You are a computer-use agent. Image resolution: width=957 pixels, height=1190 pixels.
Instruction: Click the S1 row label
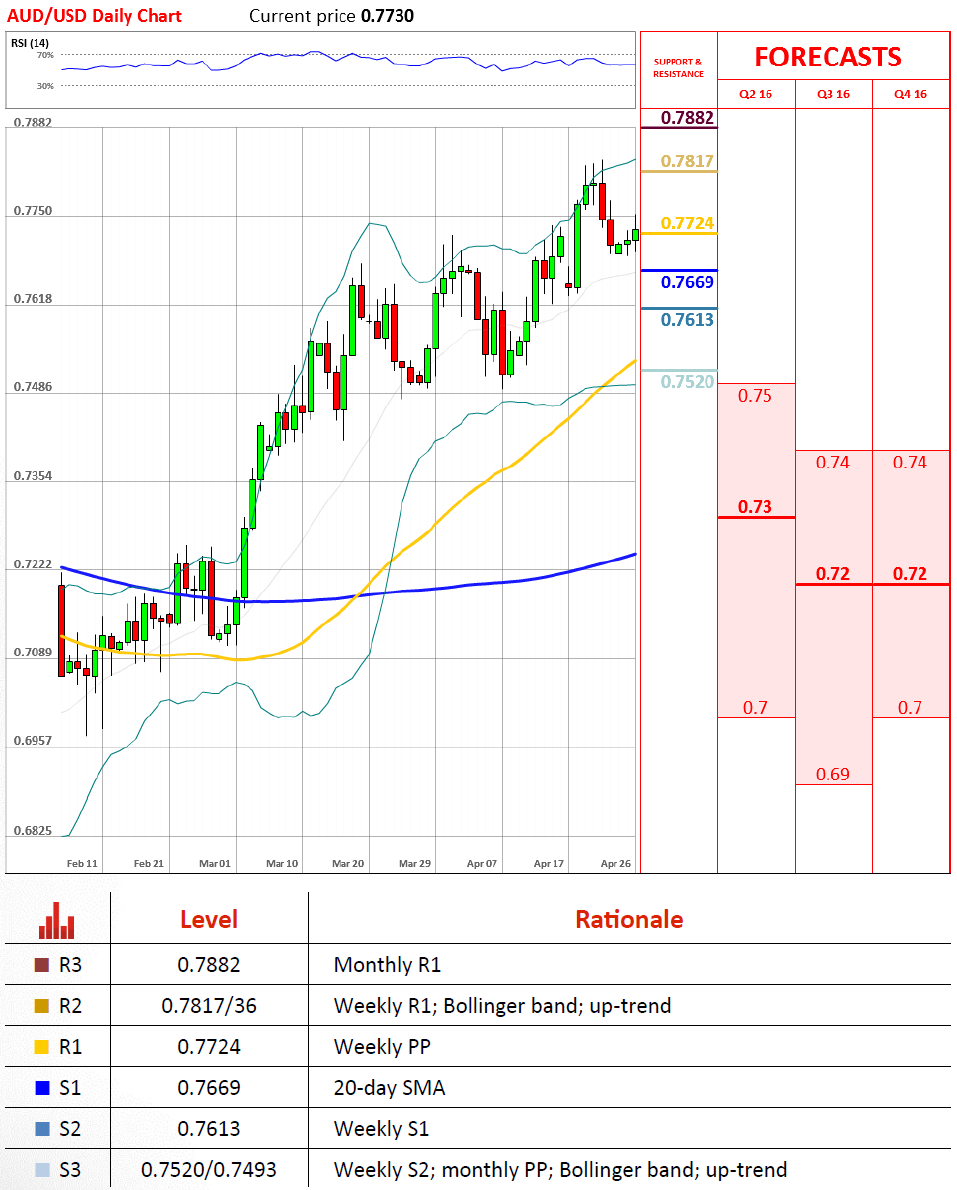point(70,1088)
